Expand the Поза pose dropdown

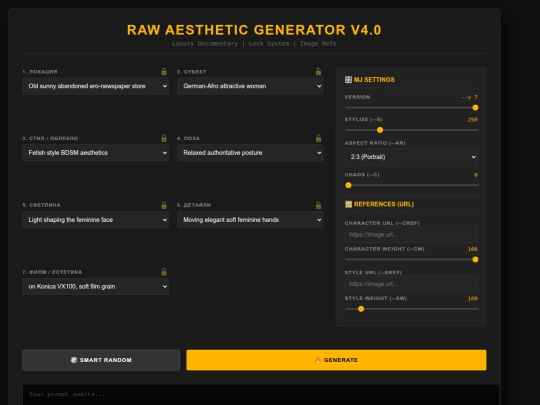[x=250, y=153]
